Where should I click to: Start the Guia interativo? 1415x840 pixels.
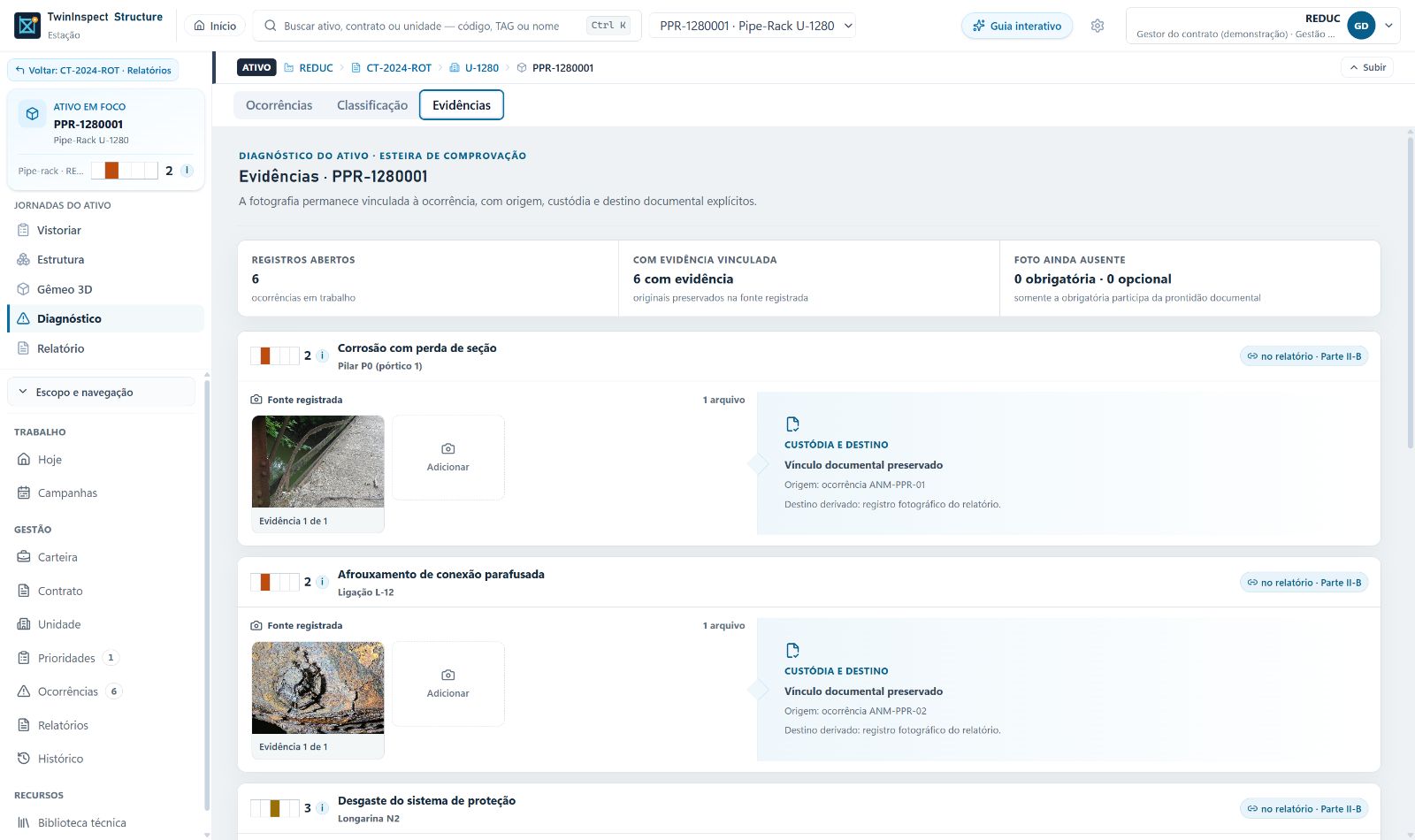pyautogui.click(x=1017, y=26)
